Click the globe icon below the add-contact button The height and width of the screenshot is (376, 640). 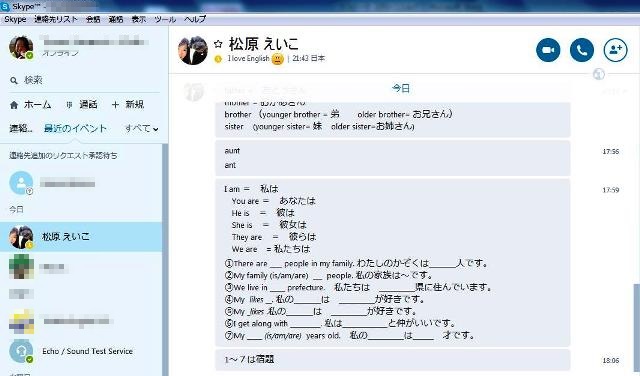[x=599, y=74]
